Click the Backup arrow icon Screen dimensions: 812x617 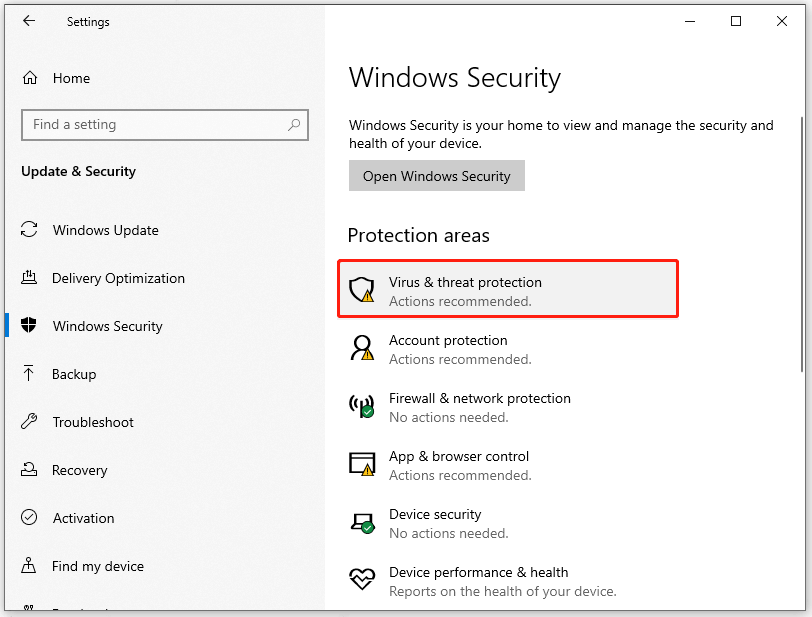pyautogui.click(x=30, y=374)
